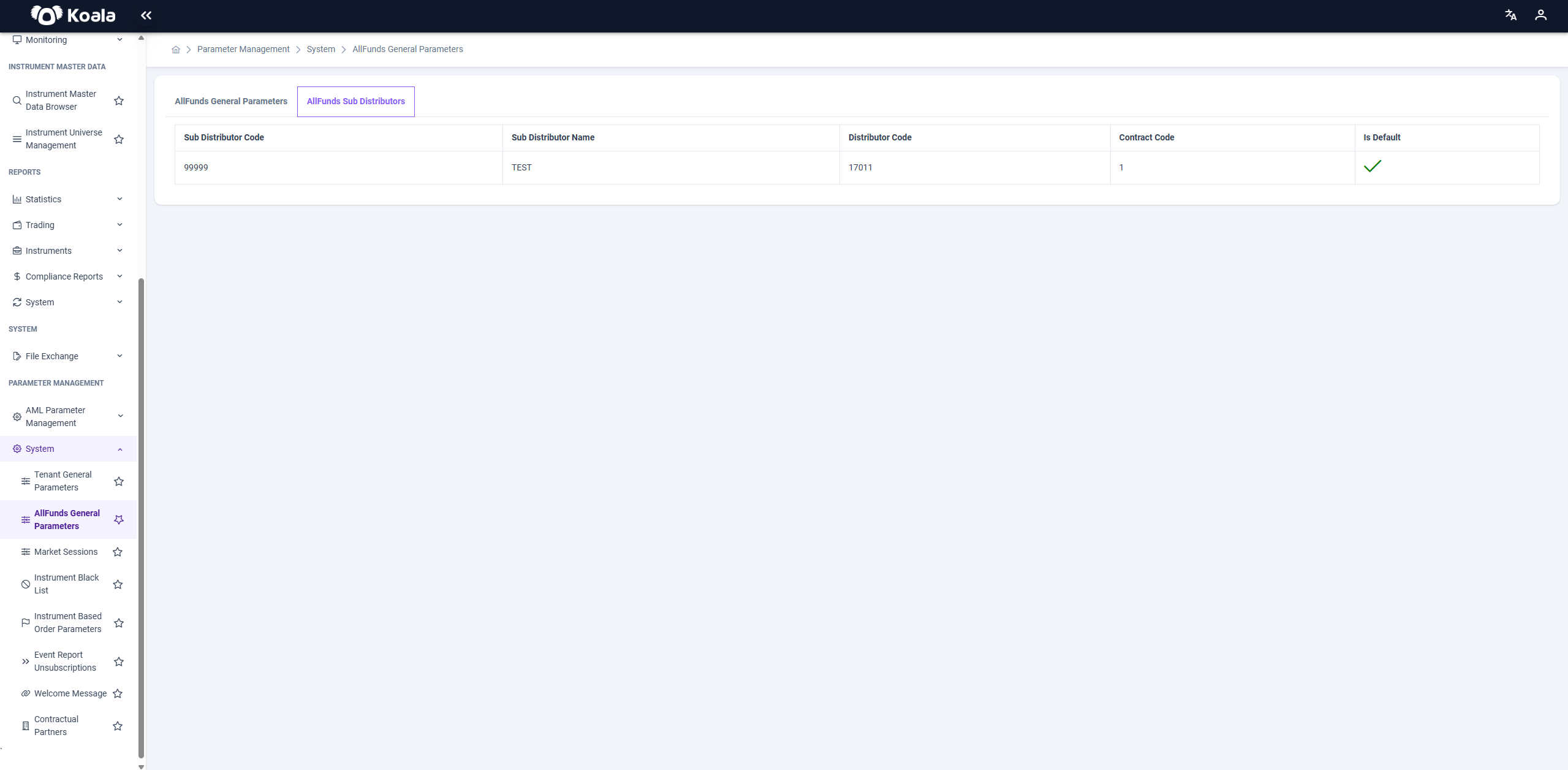Open the language translation icon
Screen dimensions: 1568x770
tap(1510, 15)
